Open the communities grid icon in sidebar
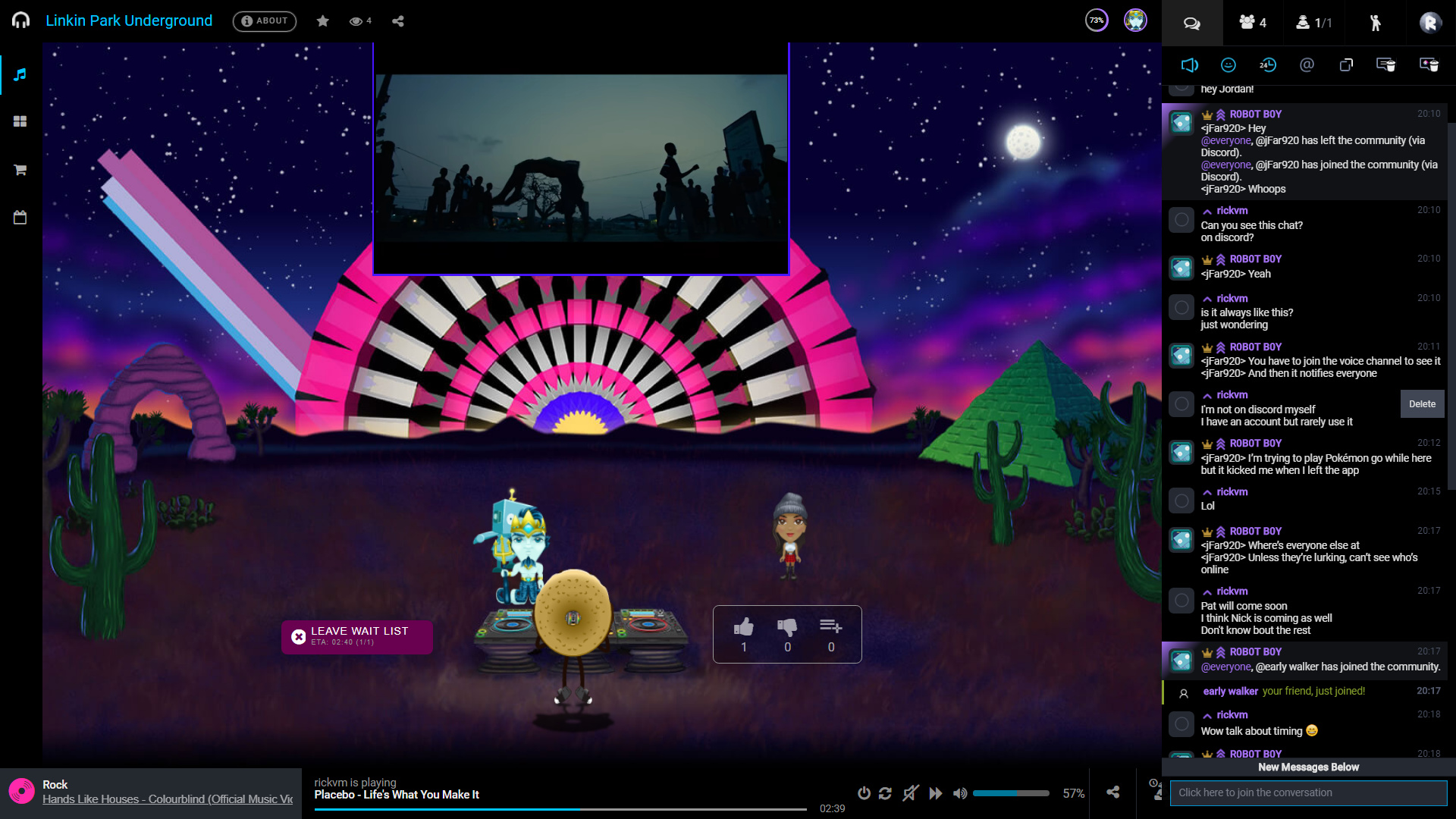This screenshot has width=1456, height=819. 20,121
